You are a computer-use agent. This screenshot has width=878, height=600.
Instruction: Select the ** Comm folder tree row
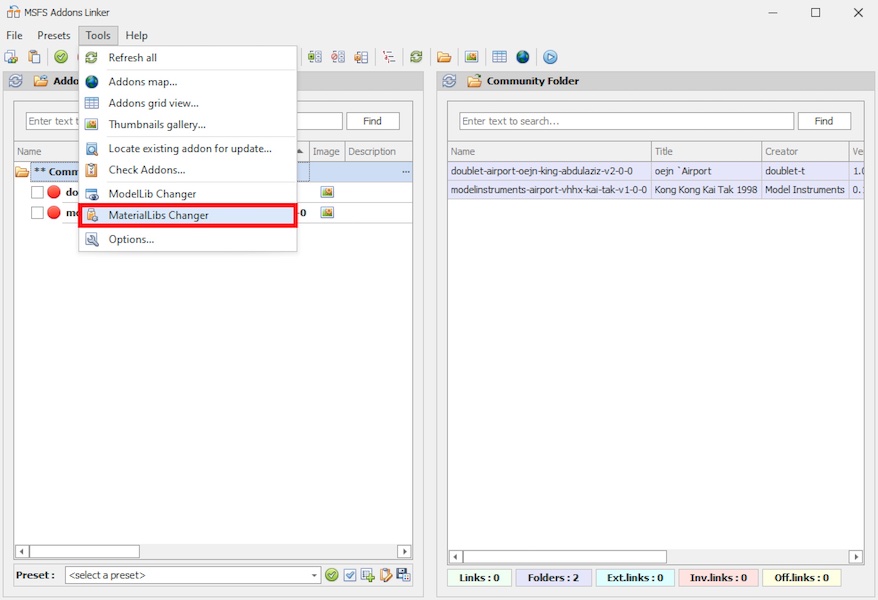click(213, 171)
